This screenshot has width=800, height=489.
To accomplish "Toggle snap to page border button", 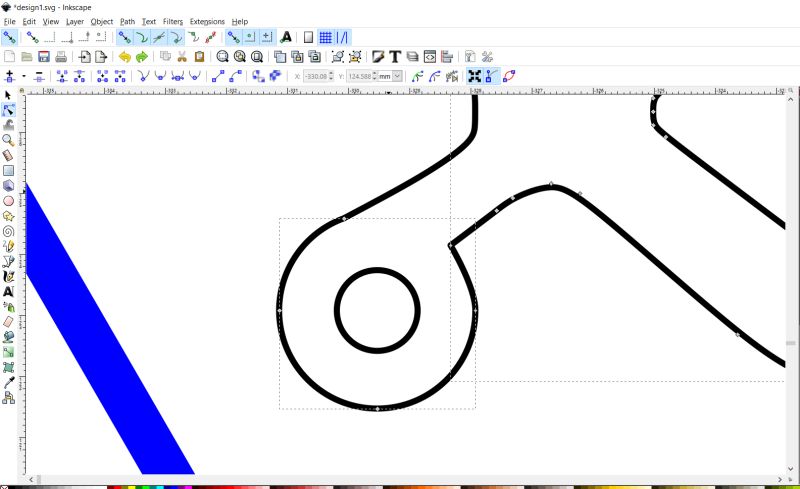I will coord(308,37).
